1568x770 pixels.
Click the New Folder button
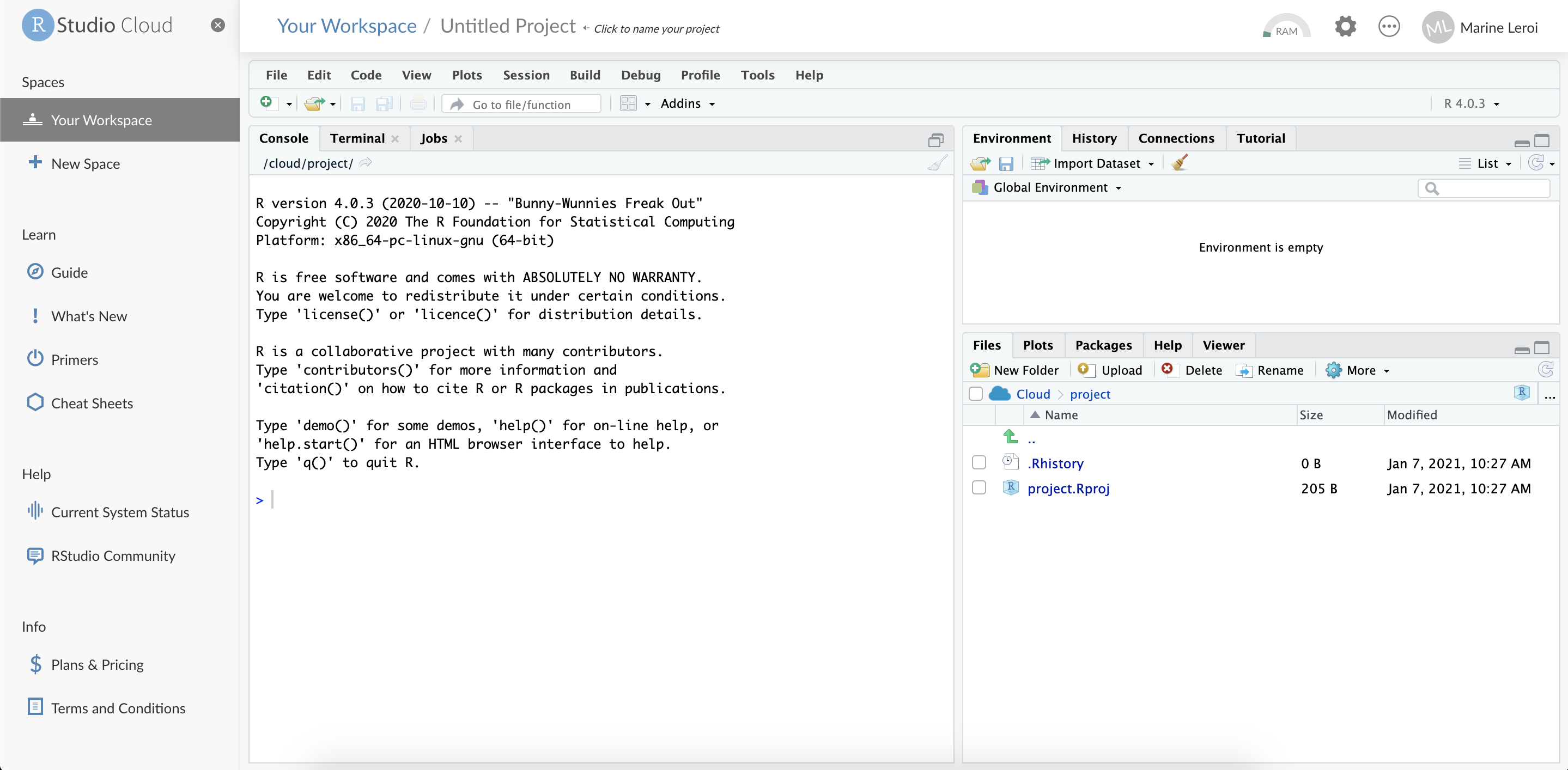pos(1014,370)
